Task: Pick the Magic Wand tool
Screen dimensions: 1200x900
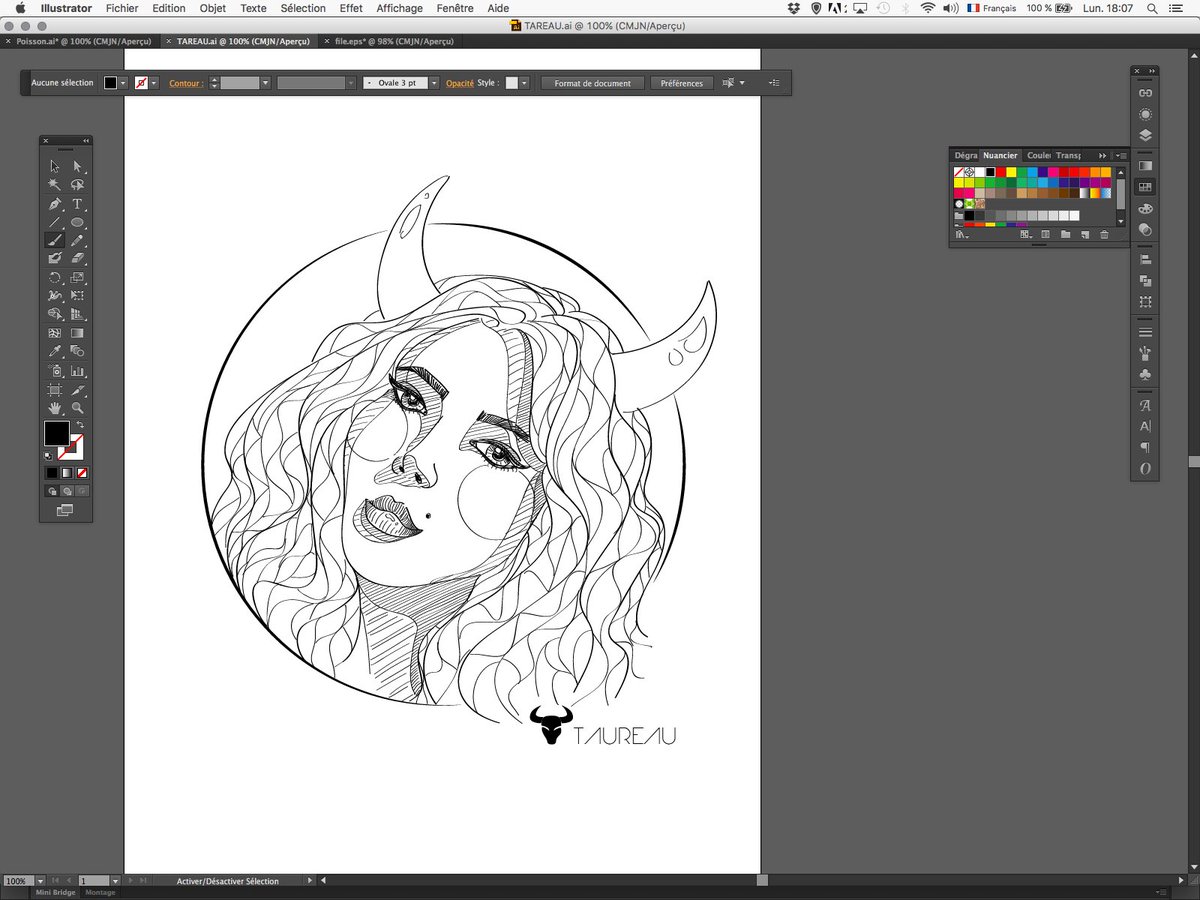Action: (x=55, y=185)
